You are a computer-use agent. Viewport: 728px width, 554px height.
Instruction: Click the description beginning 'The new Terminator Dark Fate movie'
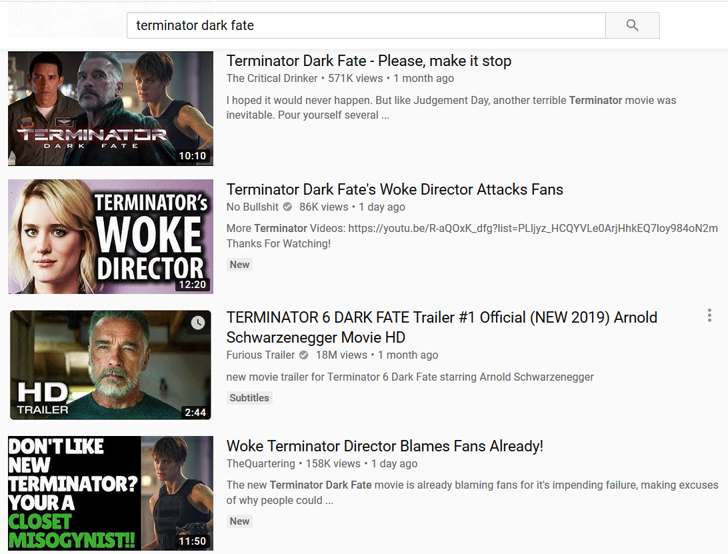tap(472, 493)
